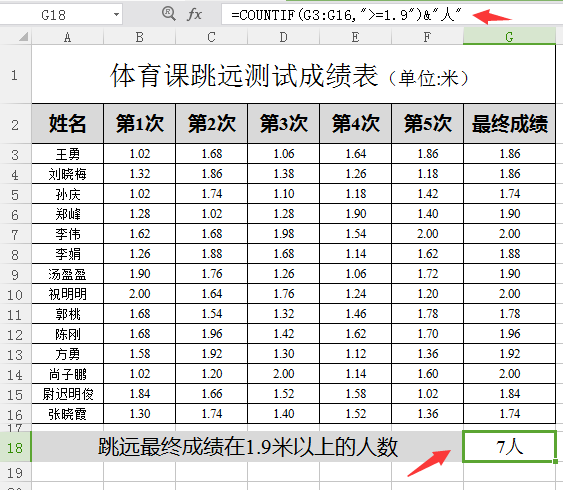
Task: Click 汤盈盈's 第1次 score 1.90
Action: click(x=140, y=274)
